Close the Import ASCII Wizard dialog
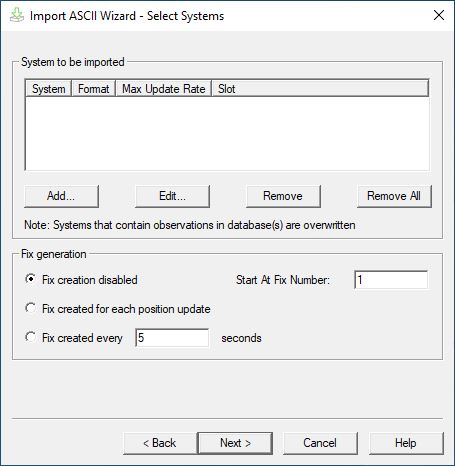Viewport: 455px width, 466px height. pos(439,15)
